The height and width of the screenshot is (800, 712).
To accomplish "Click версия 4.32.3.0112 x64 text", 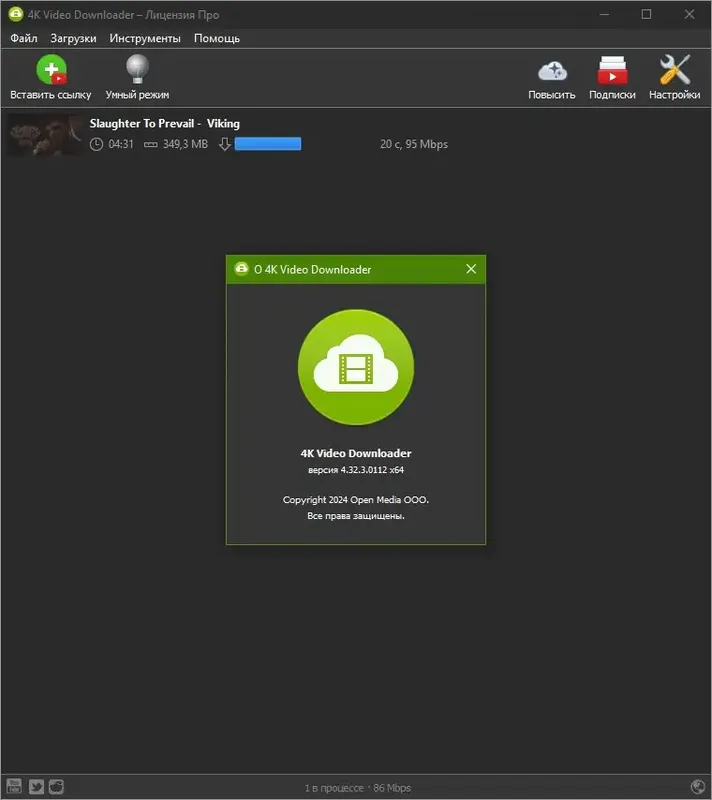I will click(x=356, y=470).
